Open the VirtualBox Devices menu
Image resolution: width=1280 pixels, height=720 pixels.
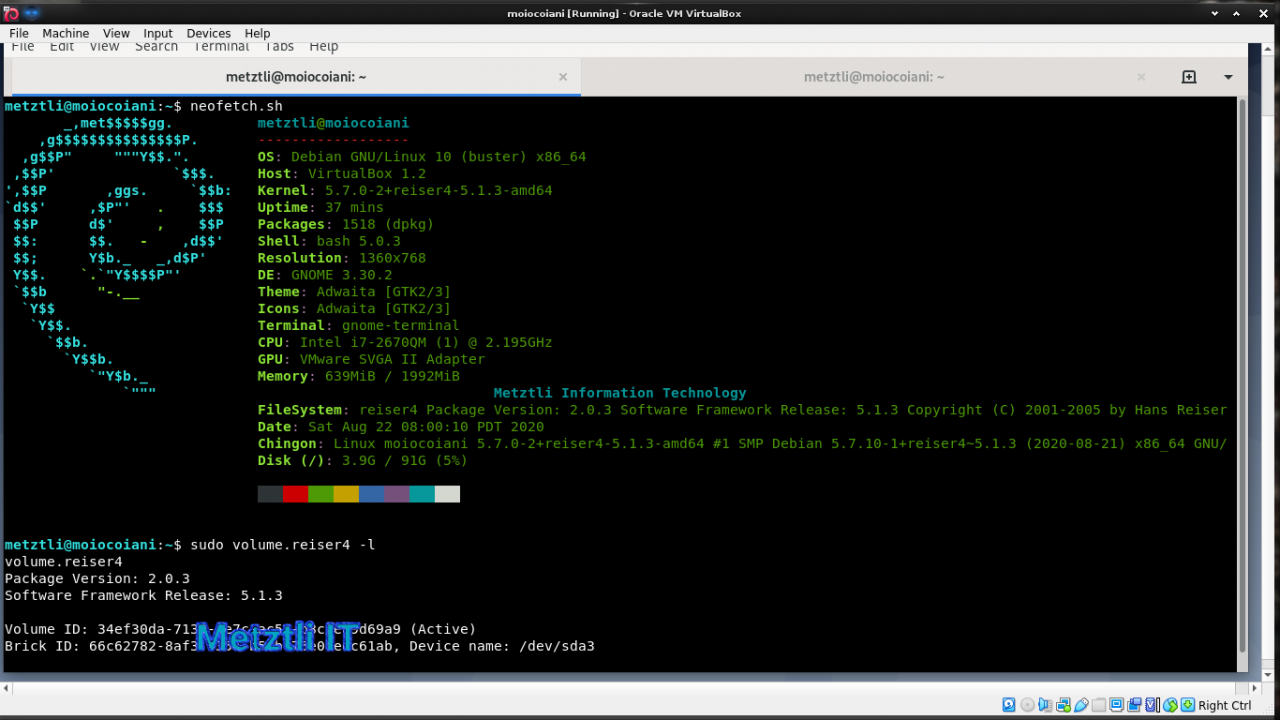(208, 33)
